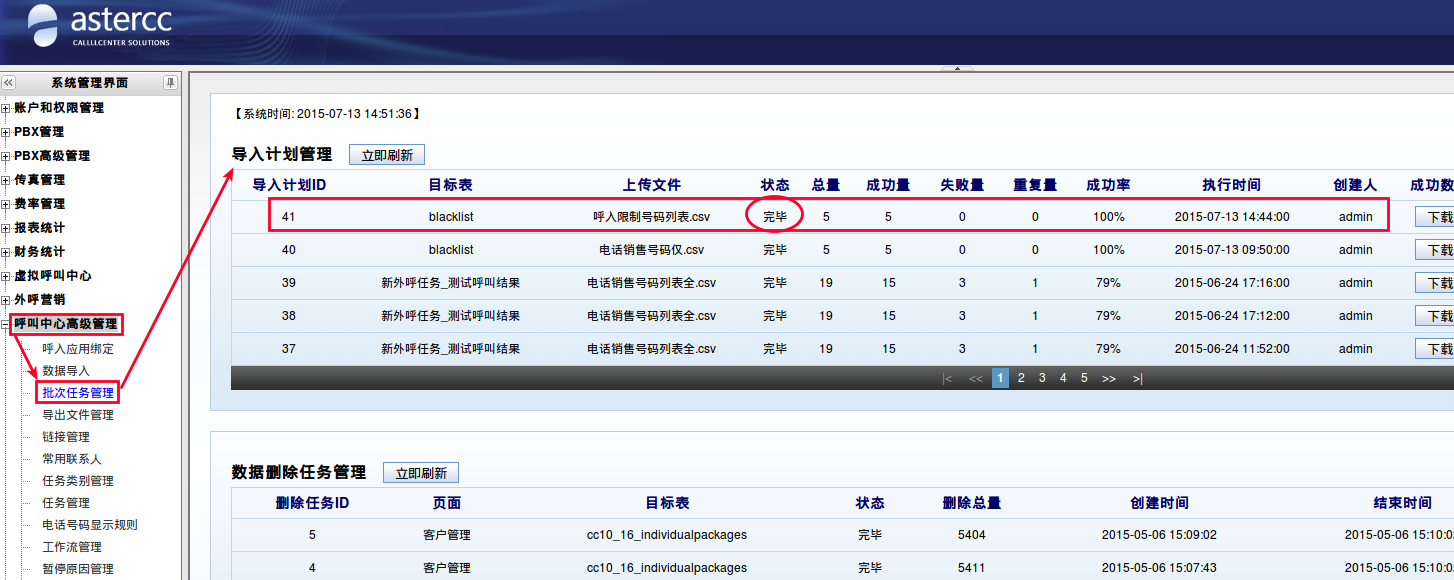Click the panel collapse handle above content
The image size is (1454, 580).
click(x=957, y=68)
